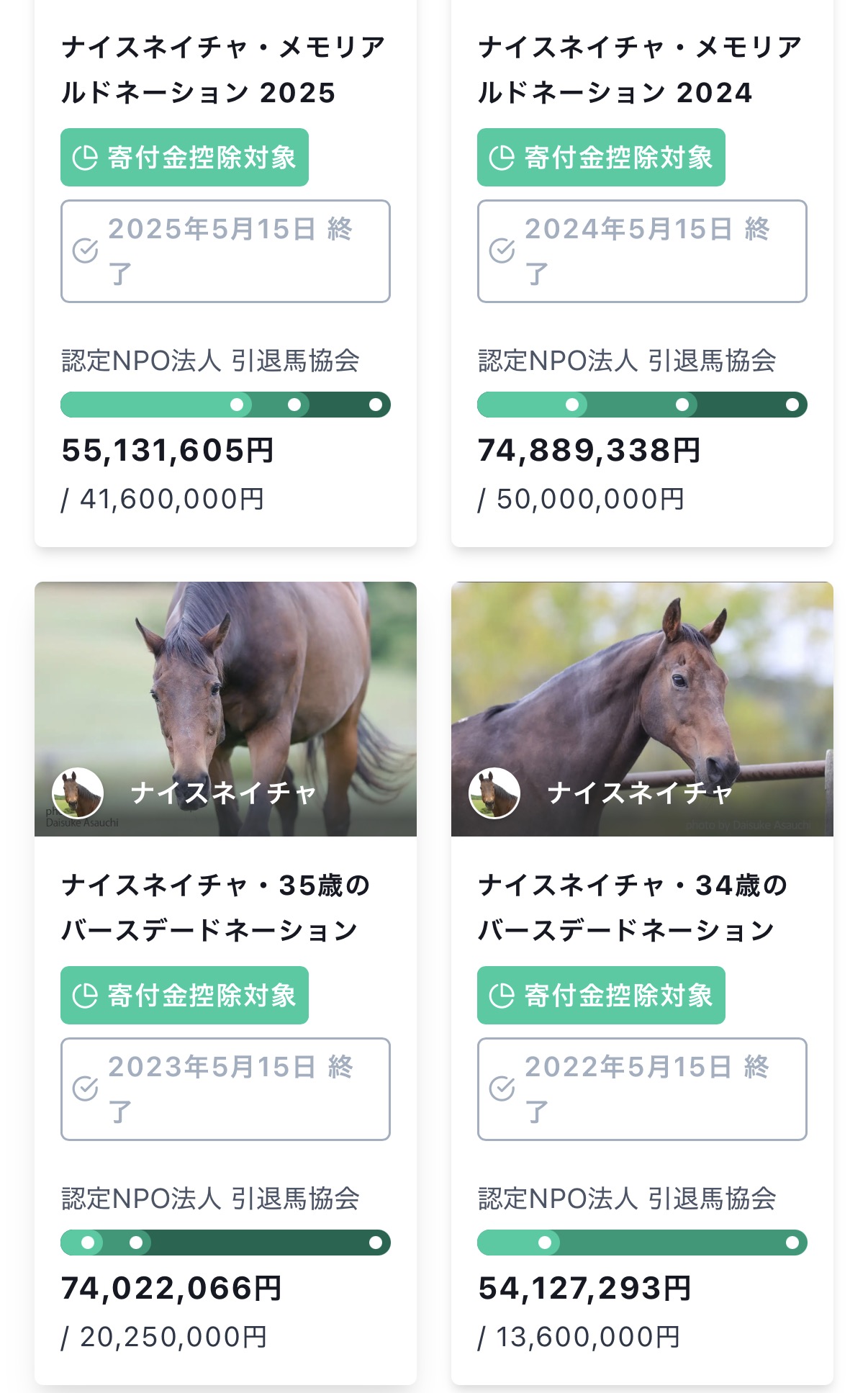Click check-circle icon beside 2025年5月15日 終了

86,251
